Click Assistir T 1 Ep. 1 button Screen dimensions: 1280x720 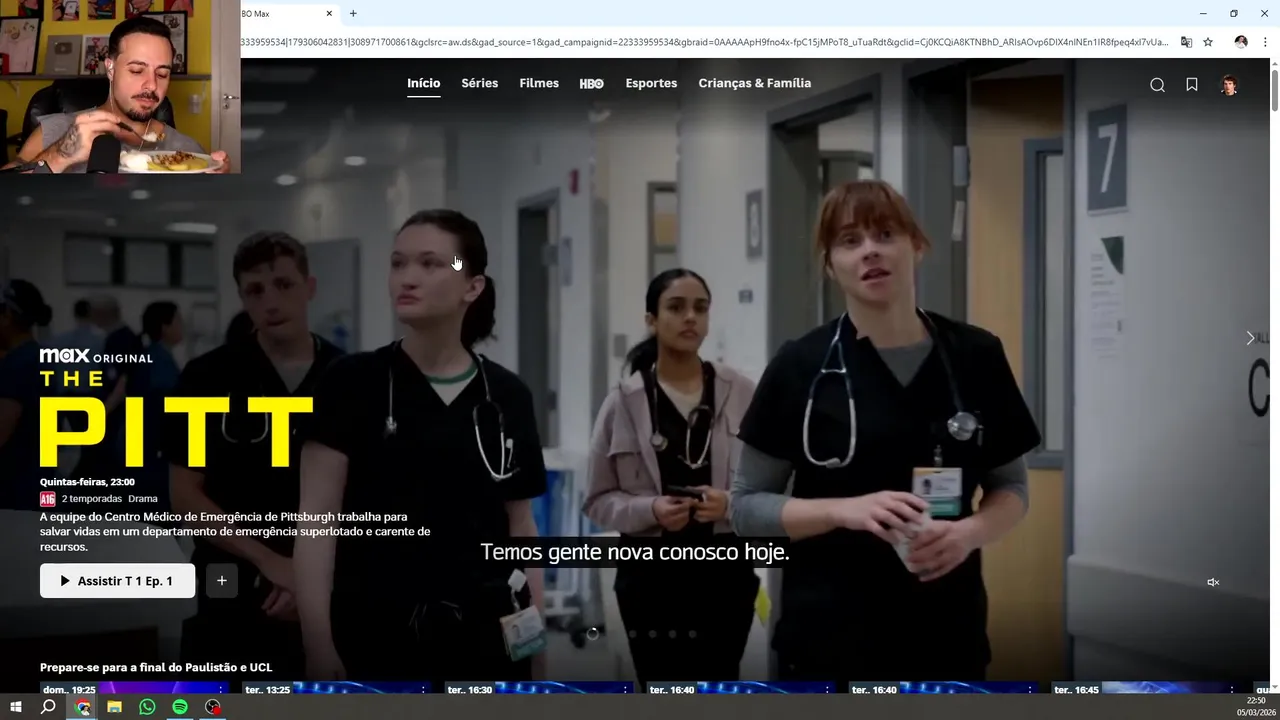118,581
